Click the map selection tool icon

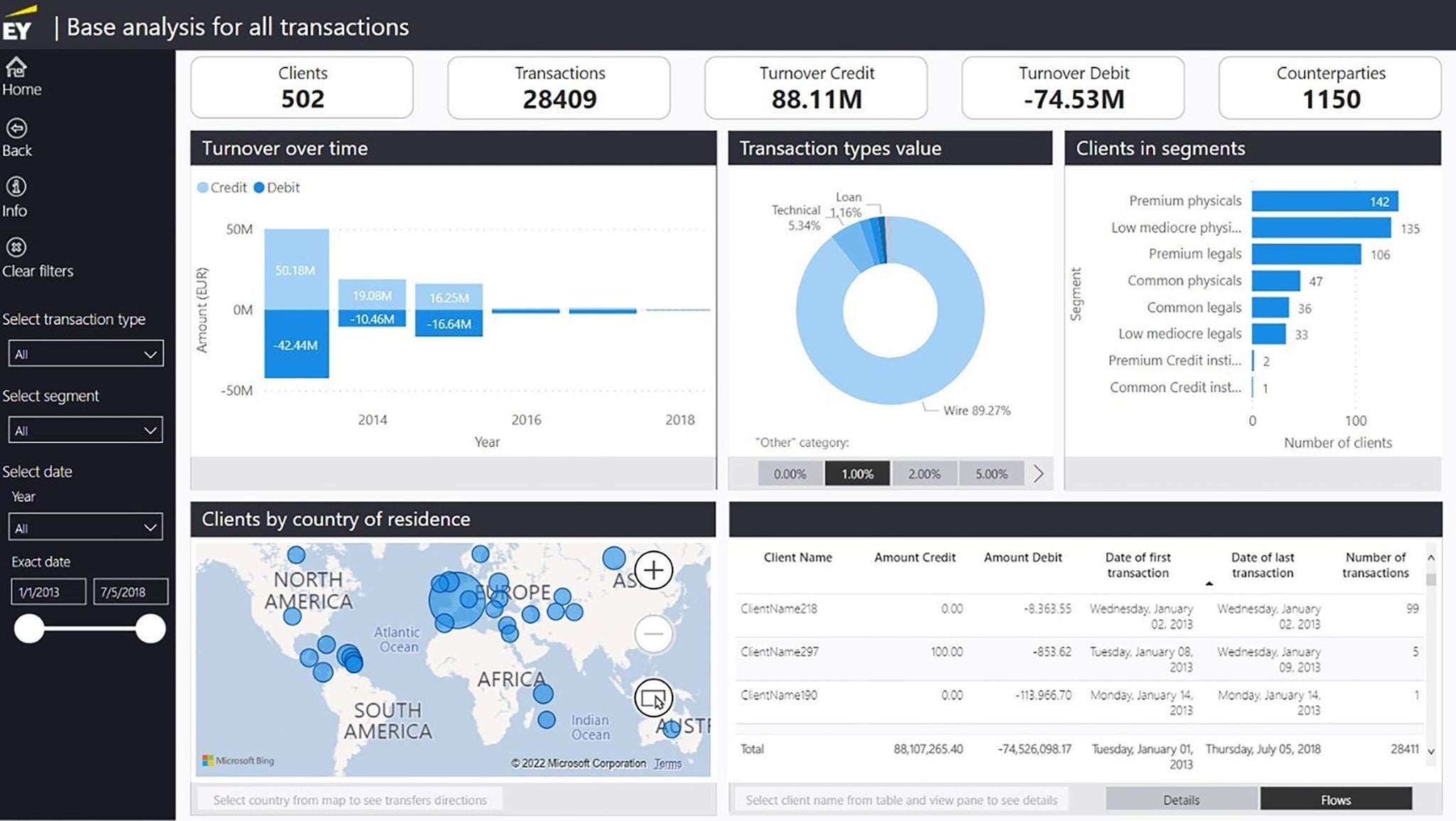pyautogui.click(x=653, y=697)
